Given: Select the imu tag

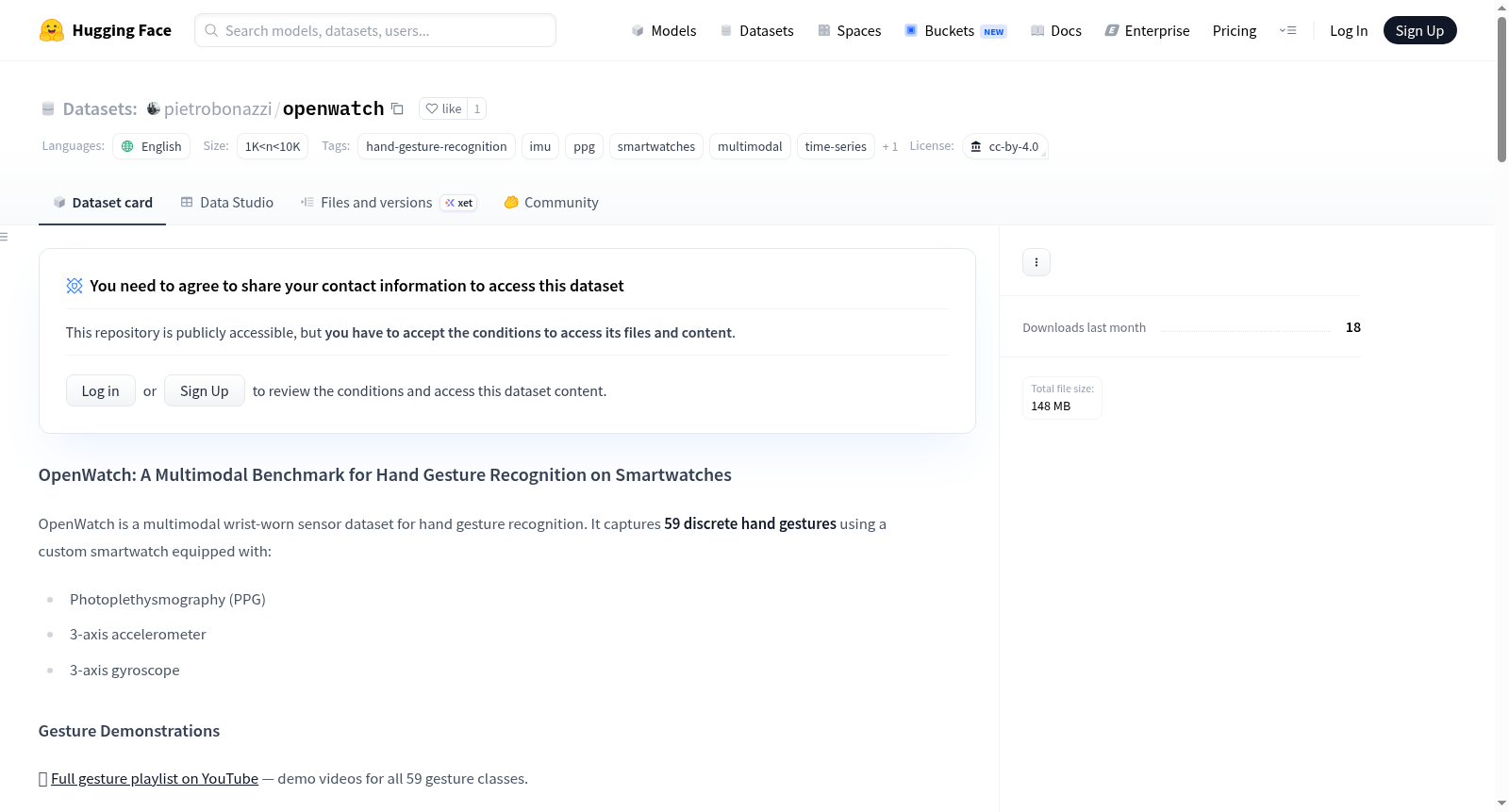Looking at the screenshot, I should (540, 146).
